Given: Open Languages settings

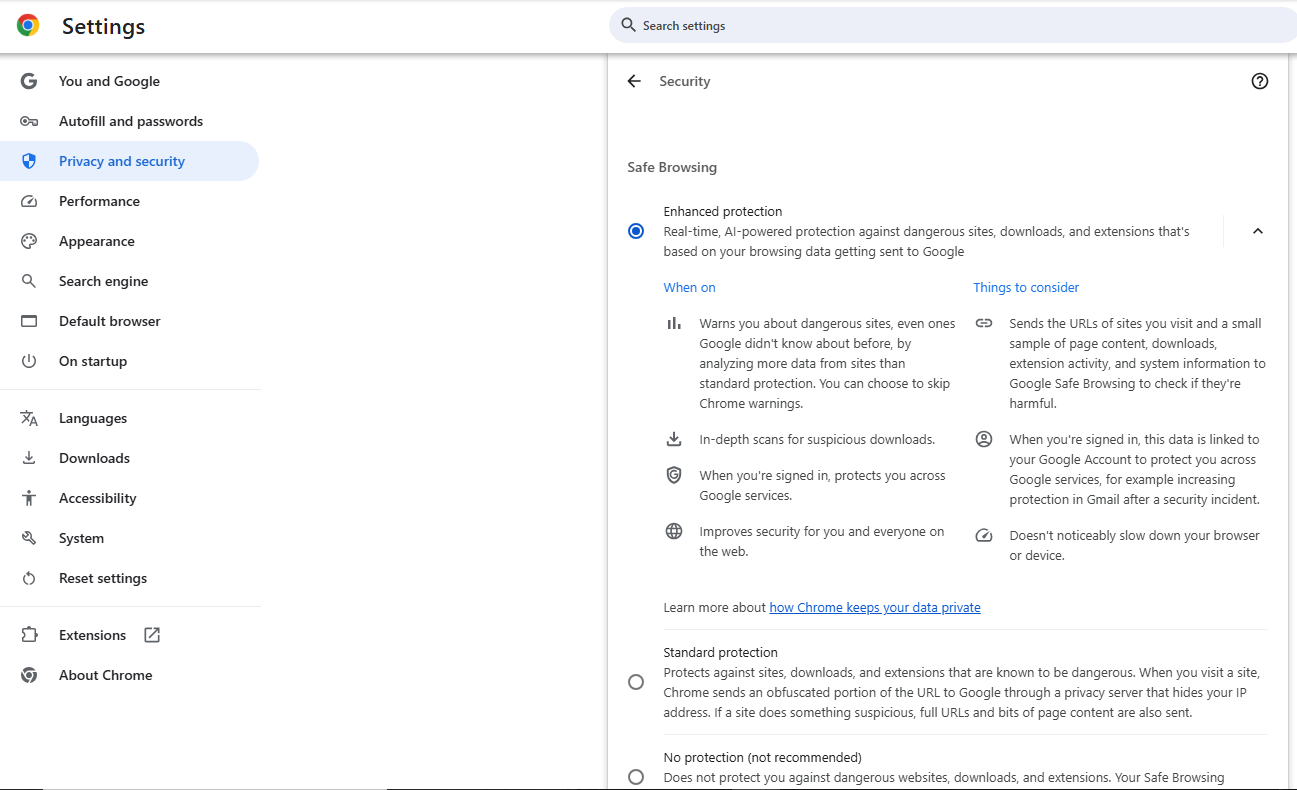Looking at the screenshot, I should (x=93, y=418).
